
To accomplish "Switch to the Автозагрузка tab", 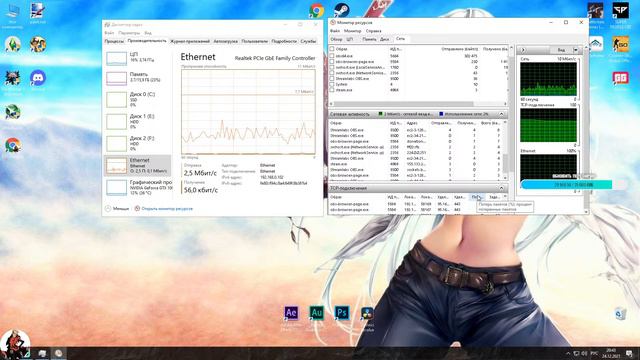I will pyautogui.click(x=225, y=41).
